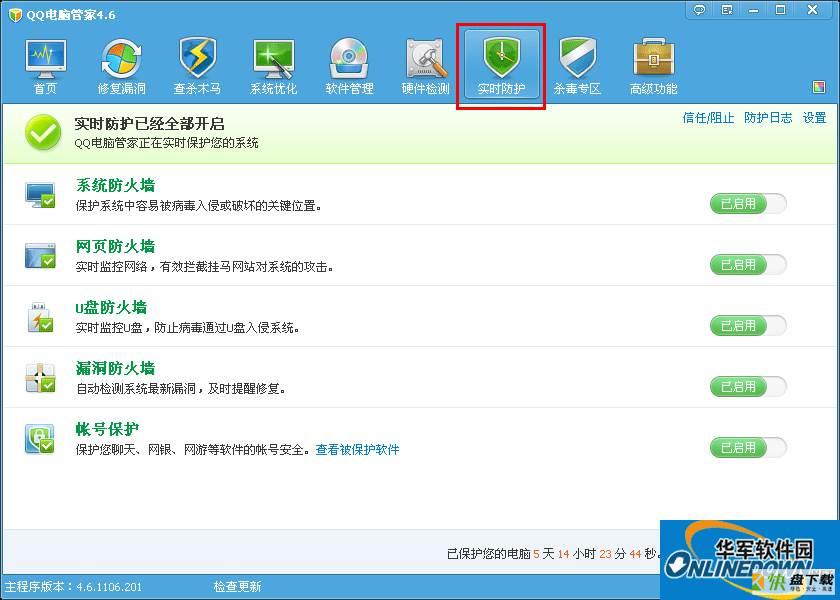Image resolution: width=840 pixels, height=600 pixels.
Task: Toggle the 漏洞防火墙 已启用 switch
Action: pyautogui.click(x=748, y=387)
